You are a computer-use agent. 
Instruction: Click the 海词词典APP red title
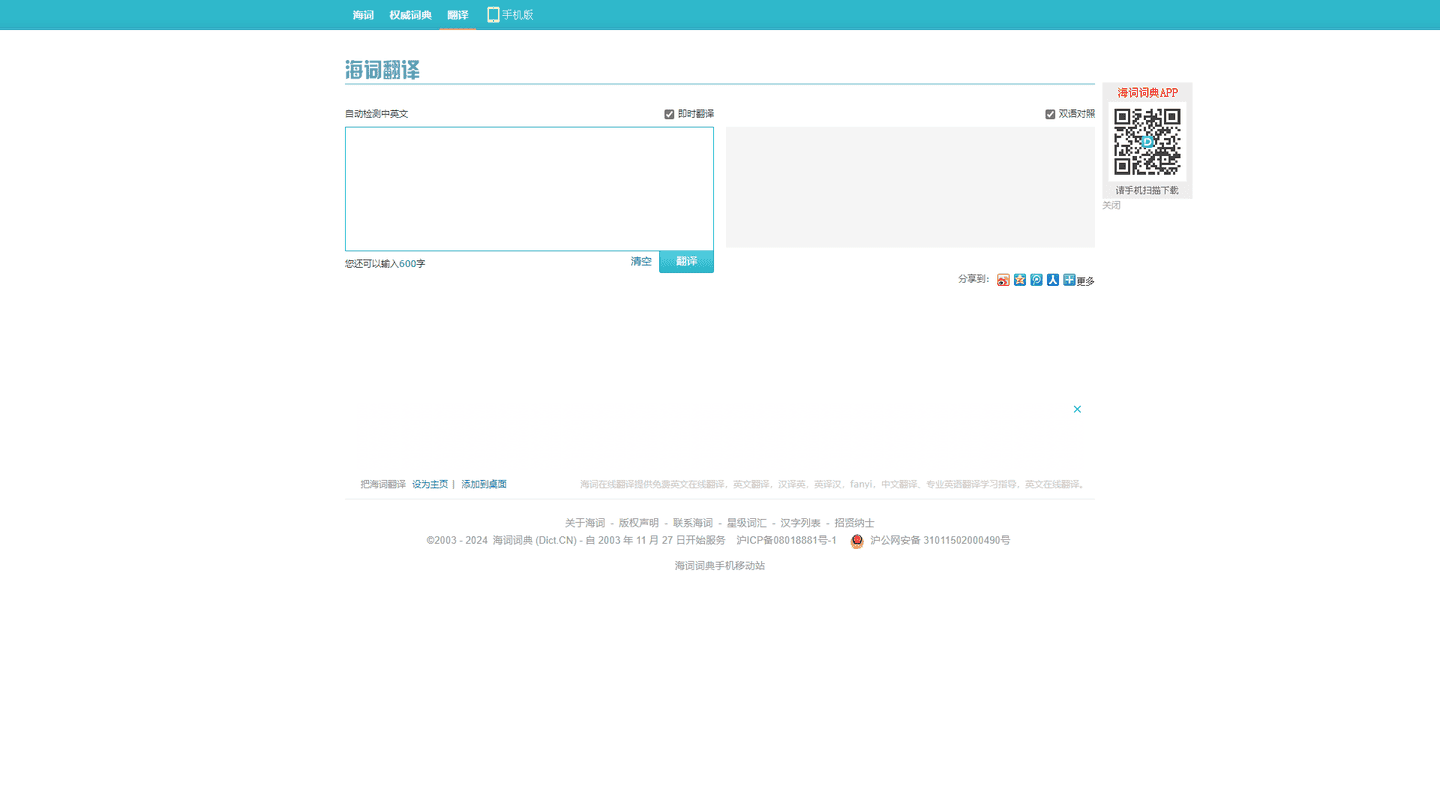1148,93
